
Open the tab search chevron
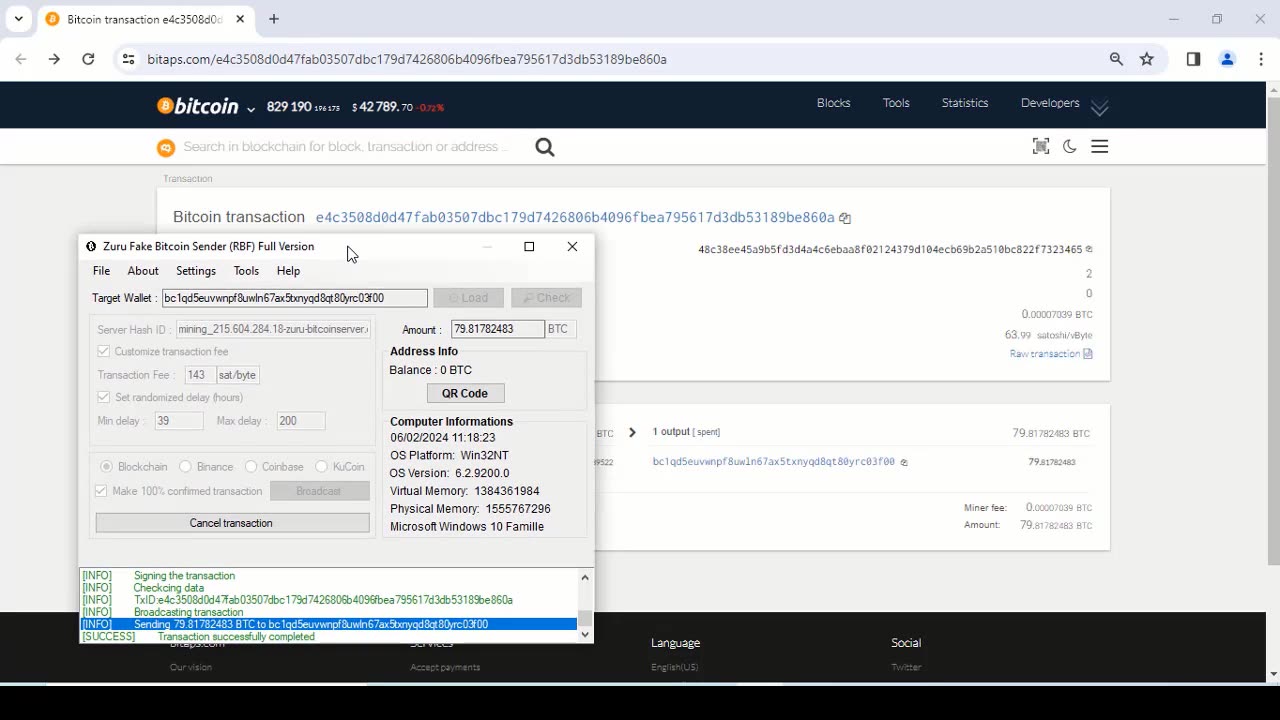click(x=18, y=19)
